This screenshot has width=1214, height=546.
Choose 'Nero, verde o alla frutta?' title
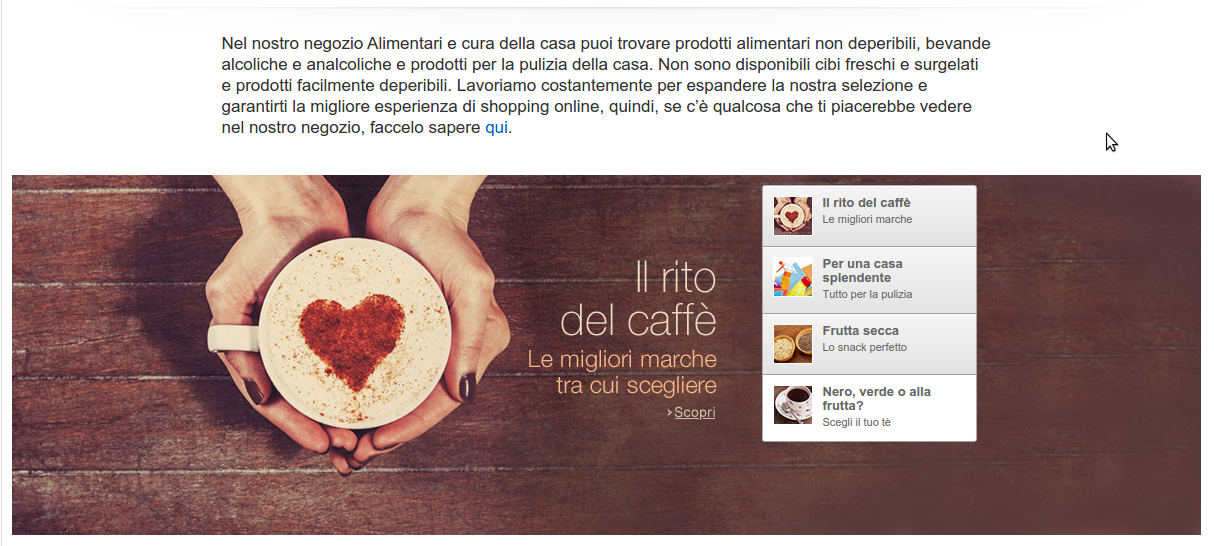(877, 399)
